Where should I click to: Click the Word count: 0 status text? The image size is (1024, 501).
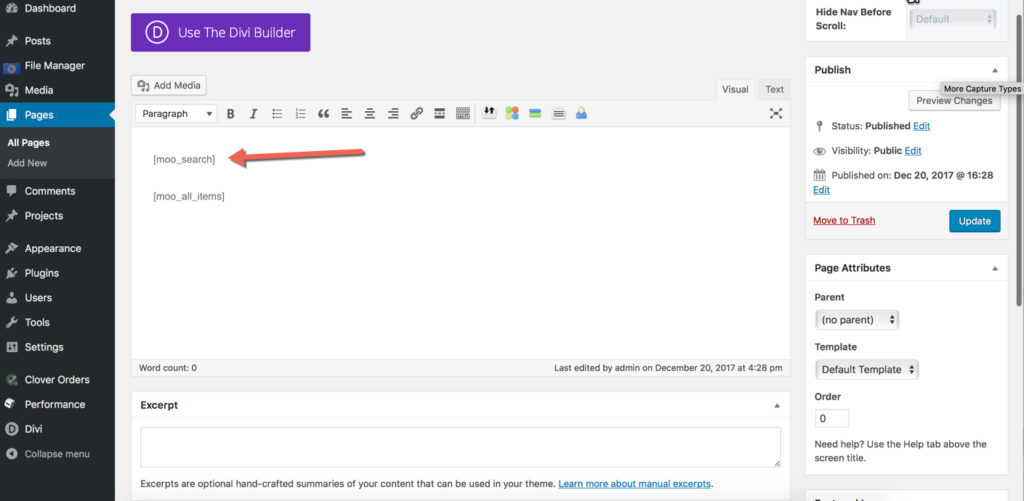168,368
